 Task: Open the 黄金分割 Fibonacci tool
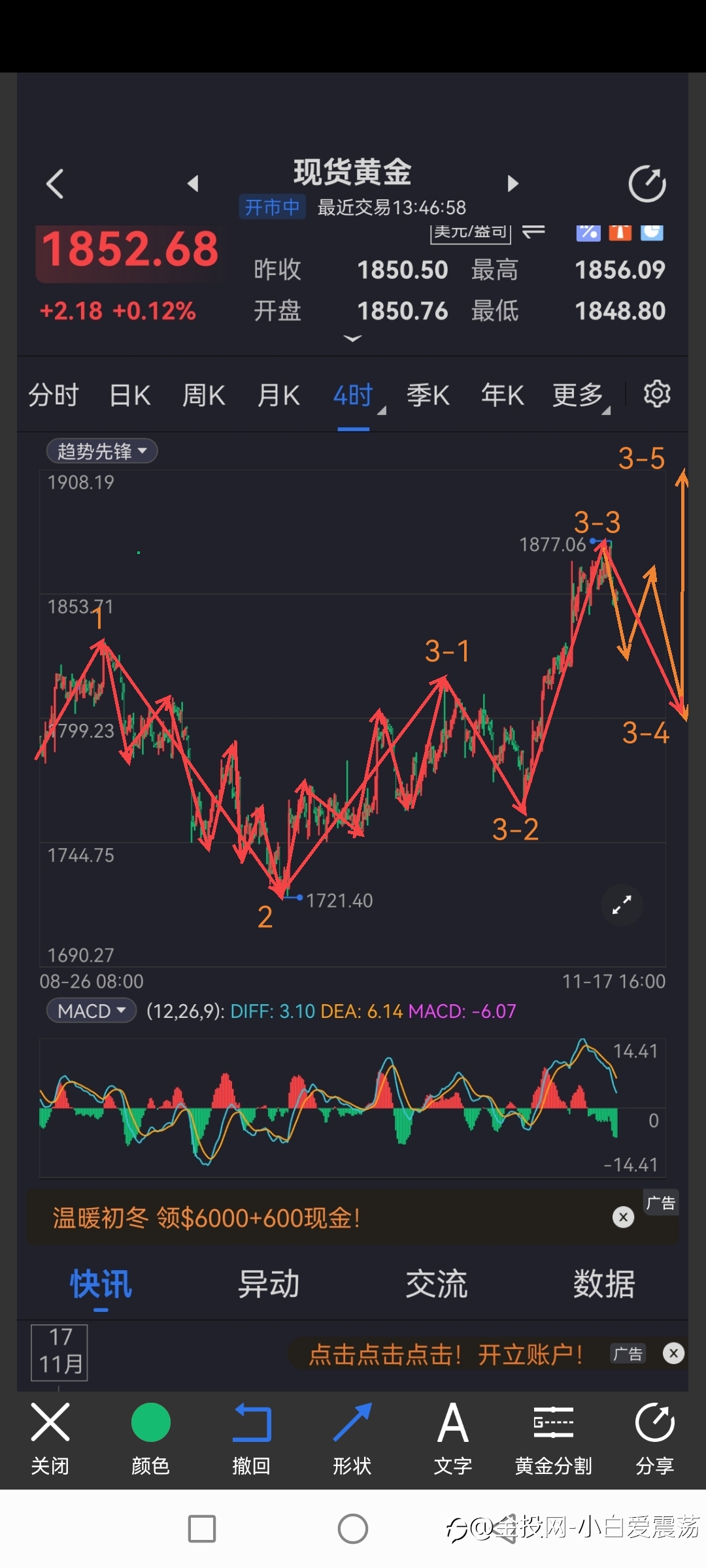554,1438
